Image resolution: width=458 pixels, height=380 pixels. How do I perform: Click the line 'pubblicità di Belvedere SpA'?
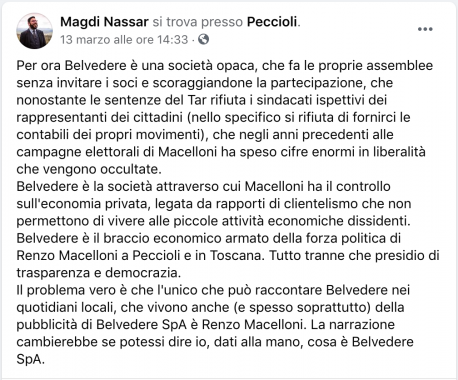[x=206, y=325]
